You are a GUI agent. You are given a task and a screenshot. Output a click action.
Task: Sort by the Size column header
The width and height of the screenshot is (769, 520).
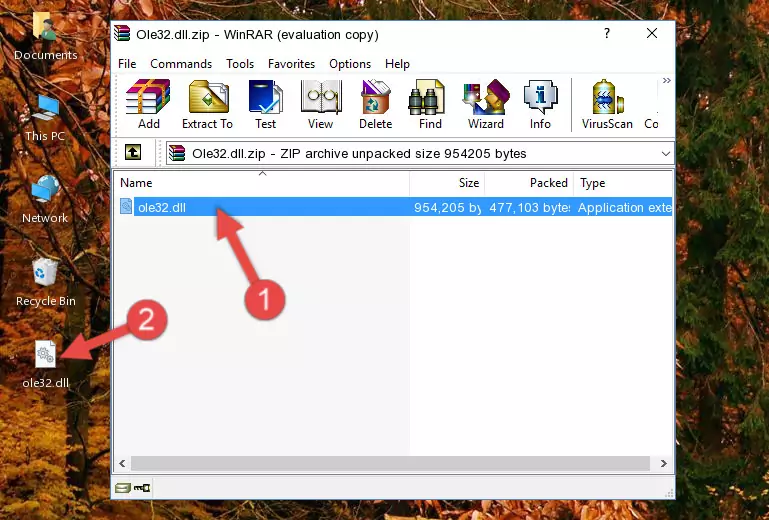coord(447,183)
